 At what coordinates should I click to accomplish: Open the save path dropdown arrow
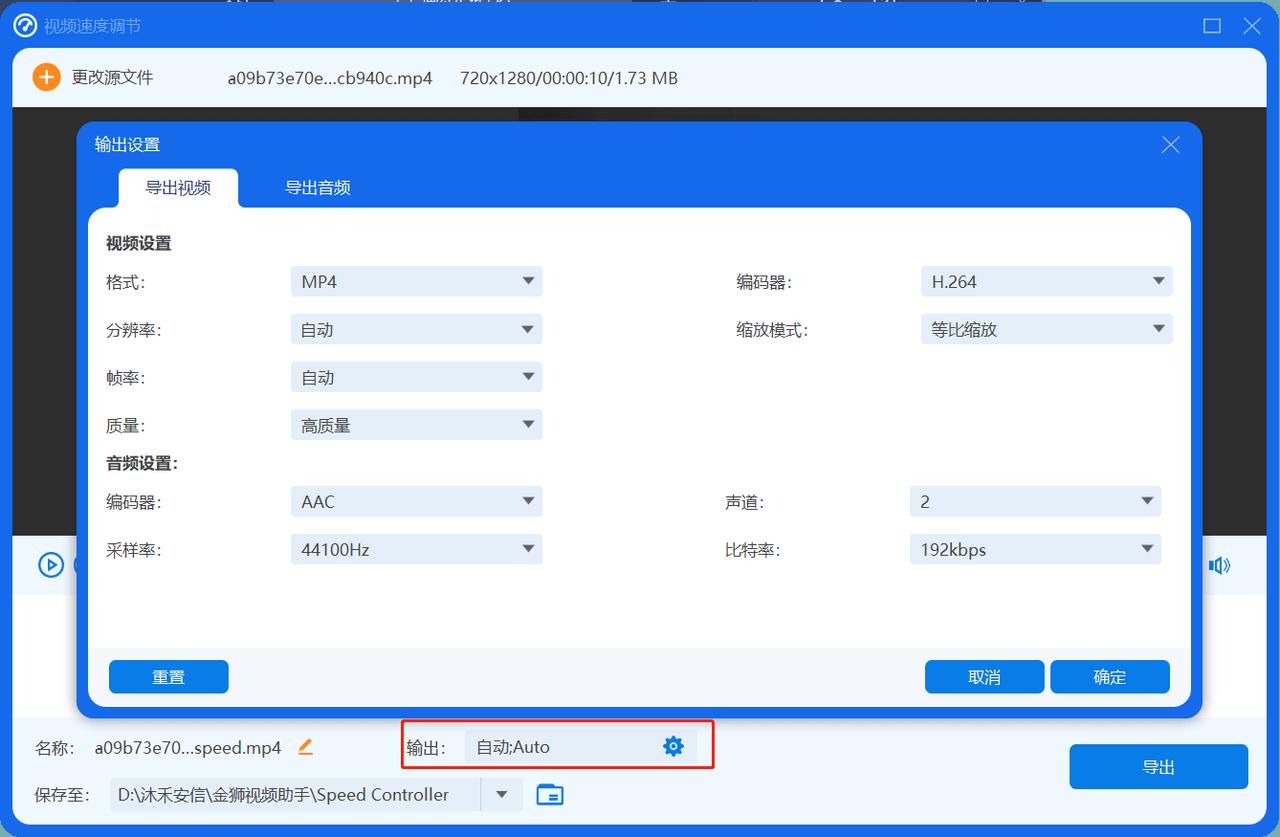[500, 794]
